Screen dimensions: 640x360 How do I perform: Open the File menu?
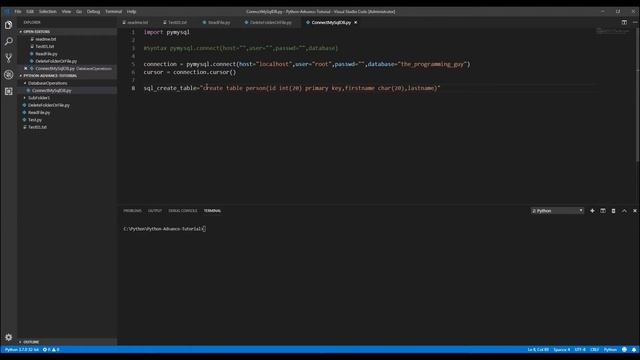pyautogui.click(x=18, y=11)
